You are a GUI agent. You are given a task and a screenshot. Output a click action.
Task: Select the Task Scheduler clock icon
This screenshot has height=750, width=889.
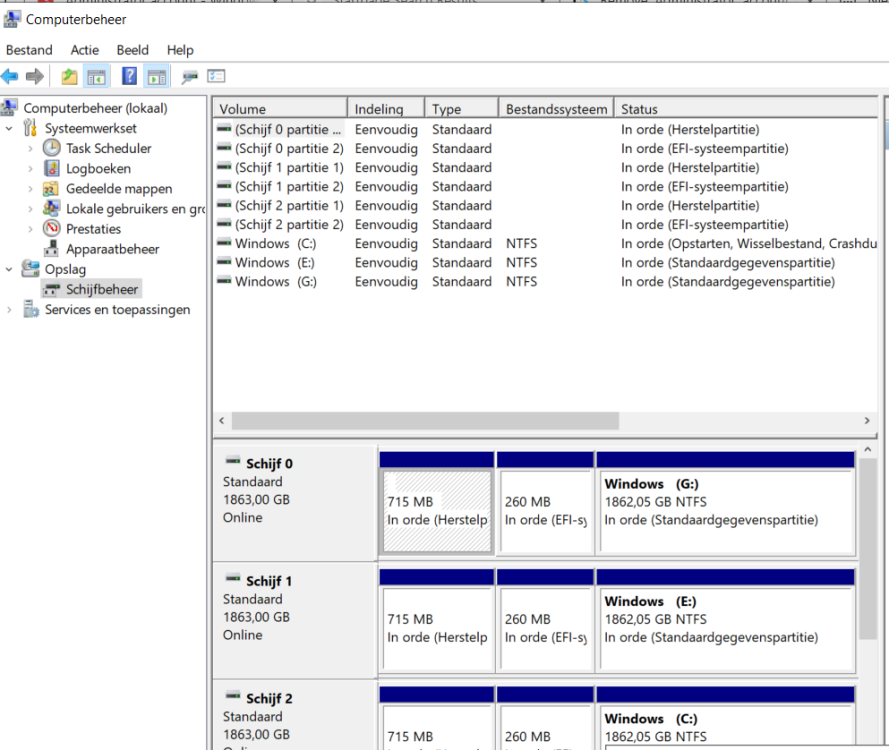51,148
